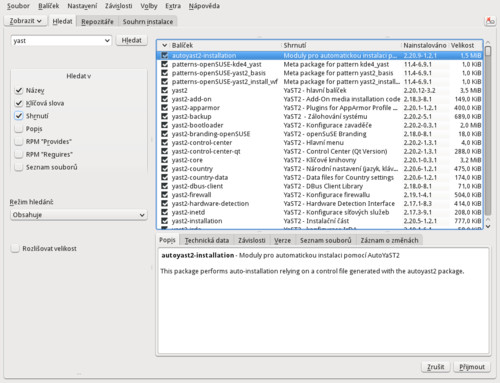Open the Technická data tab
Image resolution: width=500 pixels, height=383 pixels.
pos(207,240)
